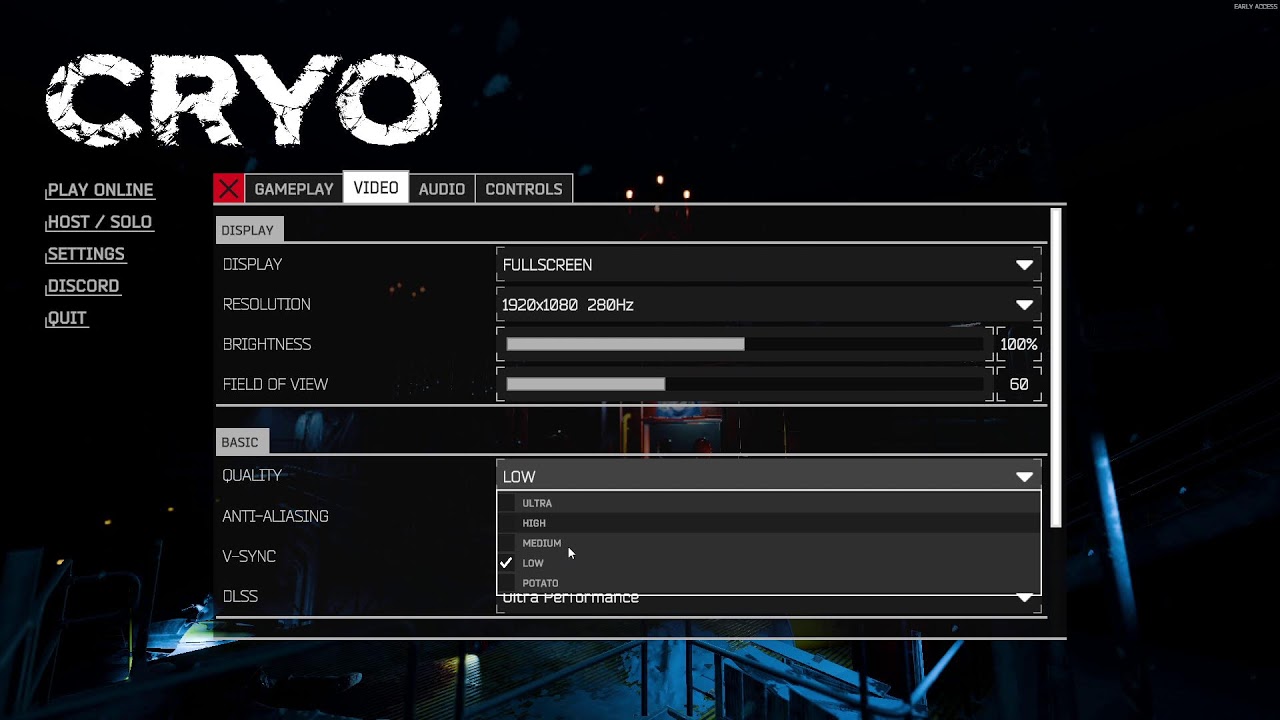
Task: Open the Settings menu entry
Action: [x=85, y=254]
